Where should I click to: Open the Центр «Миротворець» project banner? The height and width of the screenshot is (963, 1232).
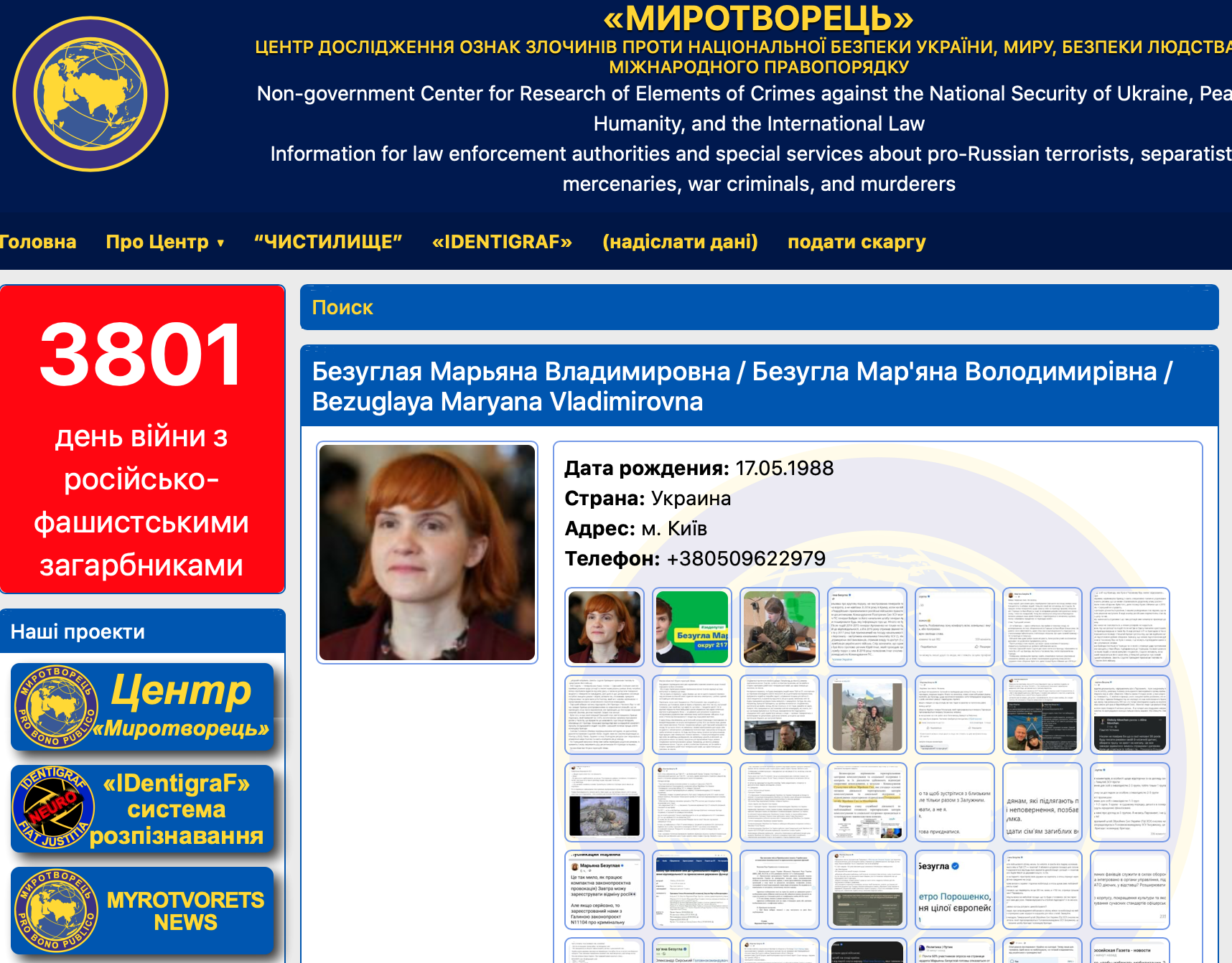tap(142, 707)
